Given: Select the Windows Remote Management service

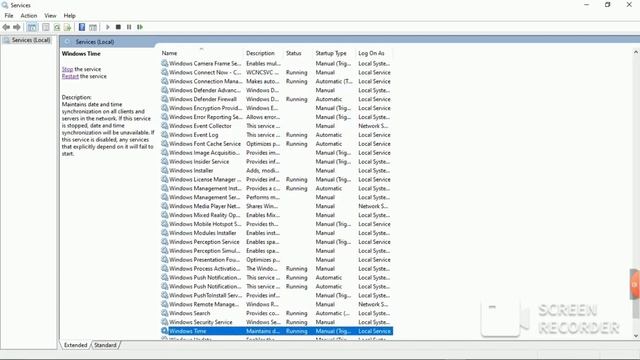Looking at the screenshot, I should pyautogui.click(x=276, y=304).
